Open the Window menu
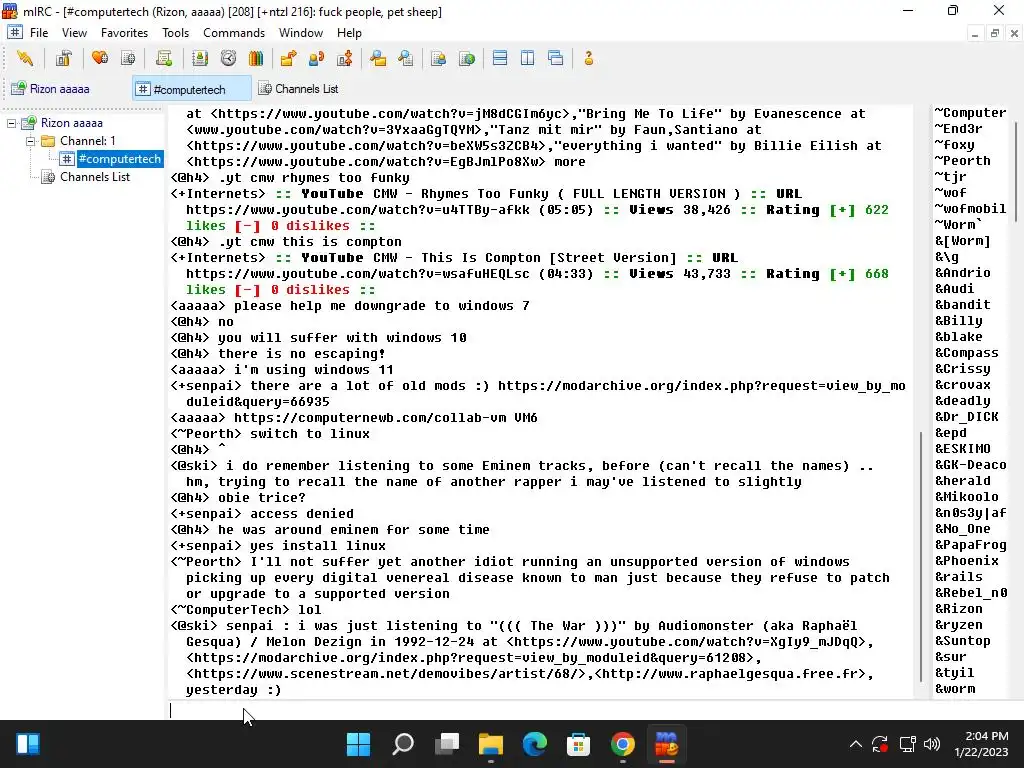This screenshot has height=768, width=1024. pyautogui.click(x=300, y=33)
